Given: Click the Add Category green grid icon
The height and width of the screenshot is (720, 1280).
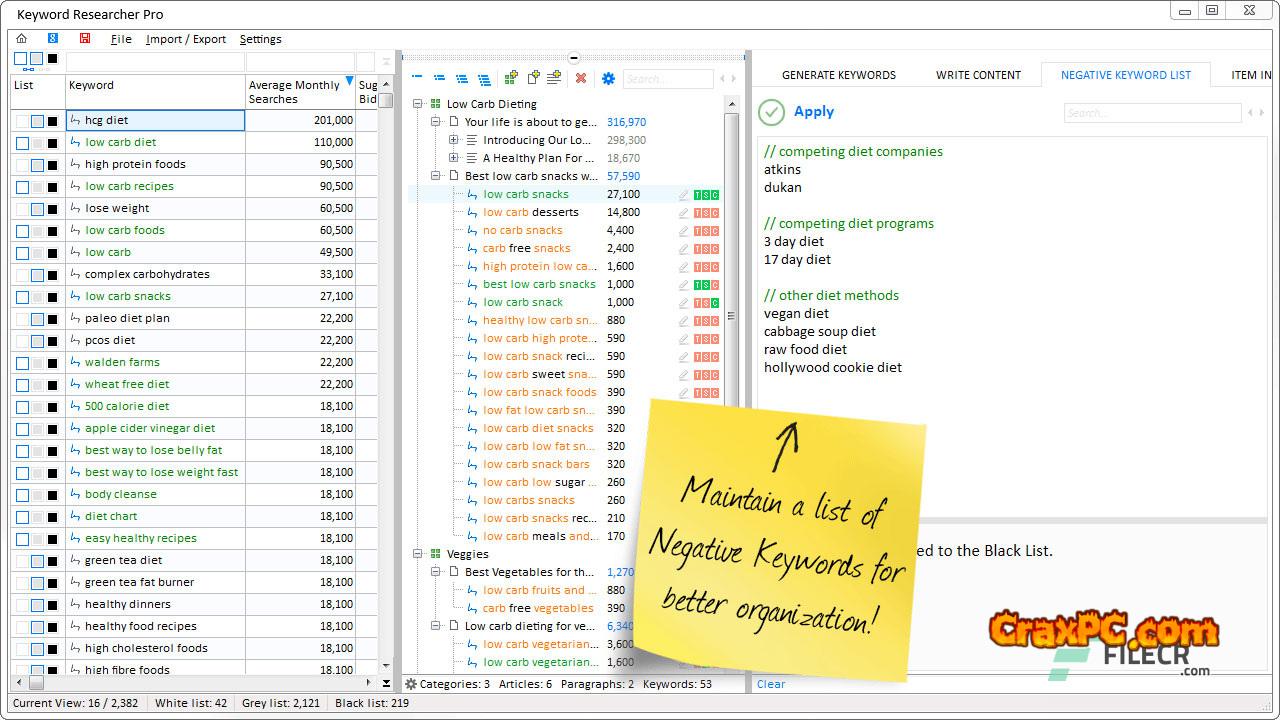Looking at the screenshot, I should click(x=511, y=78).
